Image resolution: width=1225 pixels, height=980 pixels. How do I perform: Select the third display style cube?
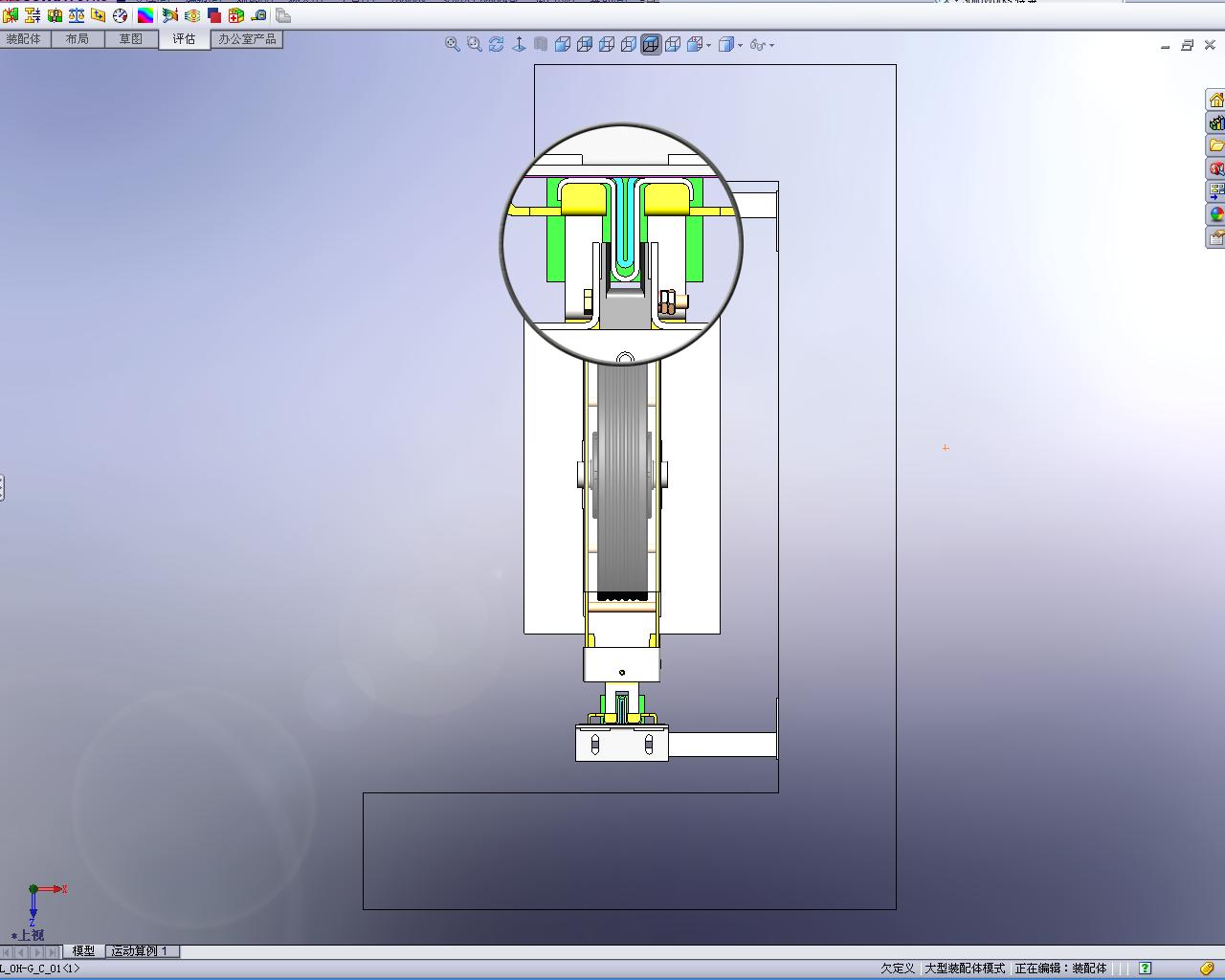click(x=607, y=44)
